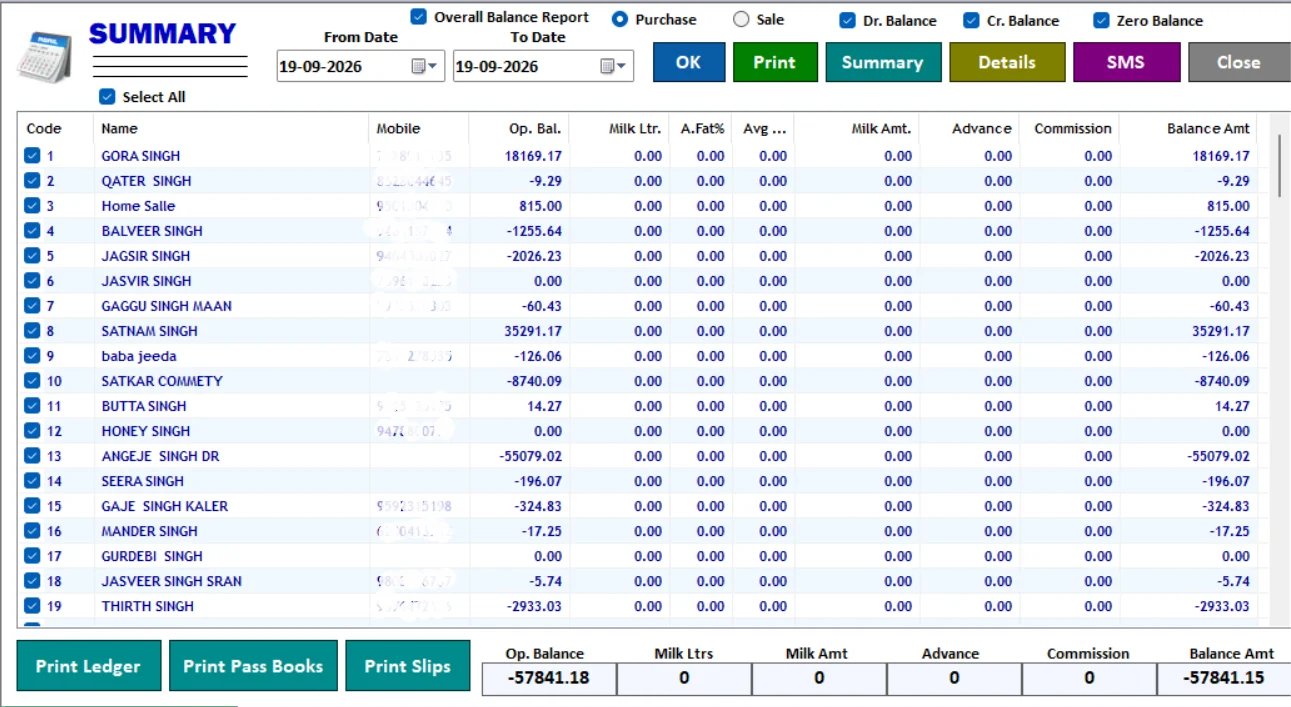The height and width of the screenshot is (707, 1291).
Task: Open the Details report button
Action: (x=1007, y=62)
